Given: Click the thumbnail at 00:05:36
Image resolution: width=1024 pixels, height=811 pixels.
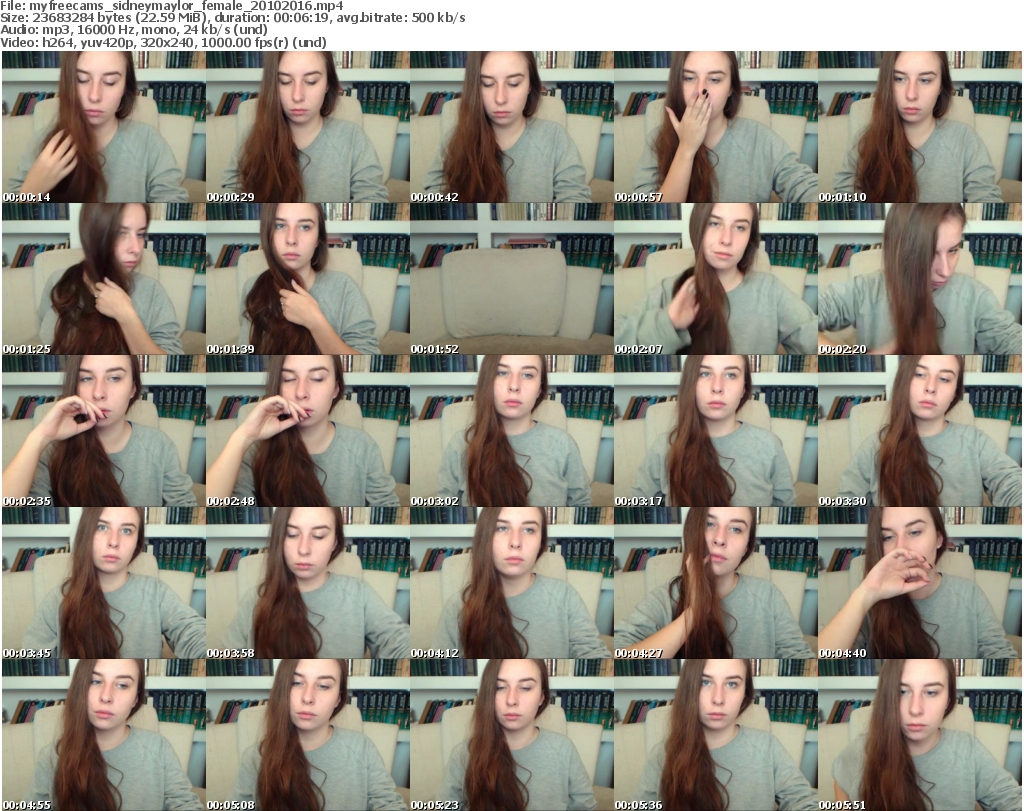Looking at the screenshot, I should (716, 735).
